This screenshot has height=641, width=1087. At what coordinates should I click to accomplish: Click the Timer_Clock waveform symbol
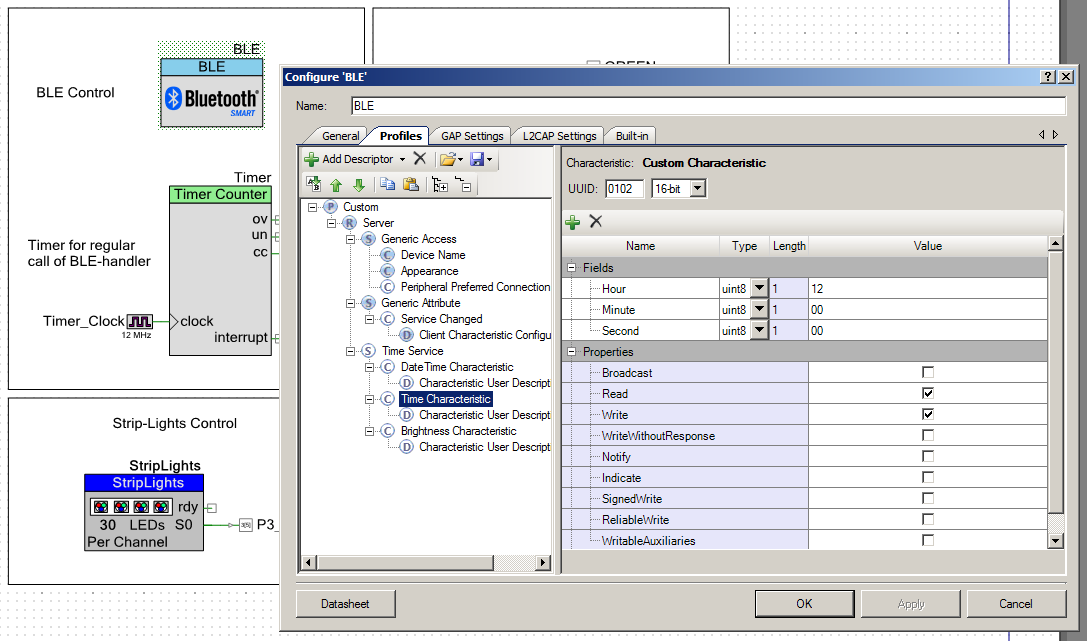(139, 322)
